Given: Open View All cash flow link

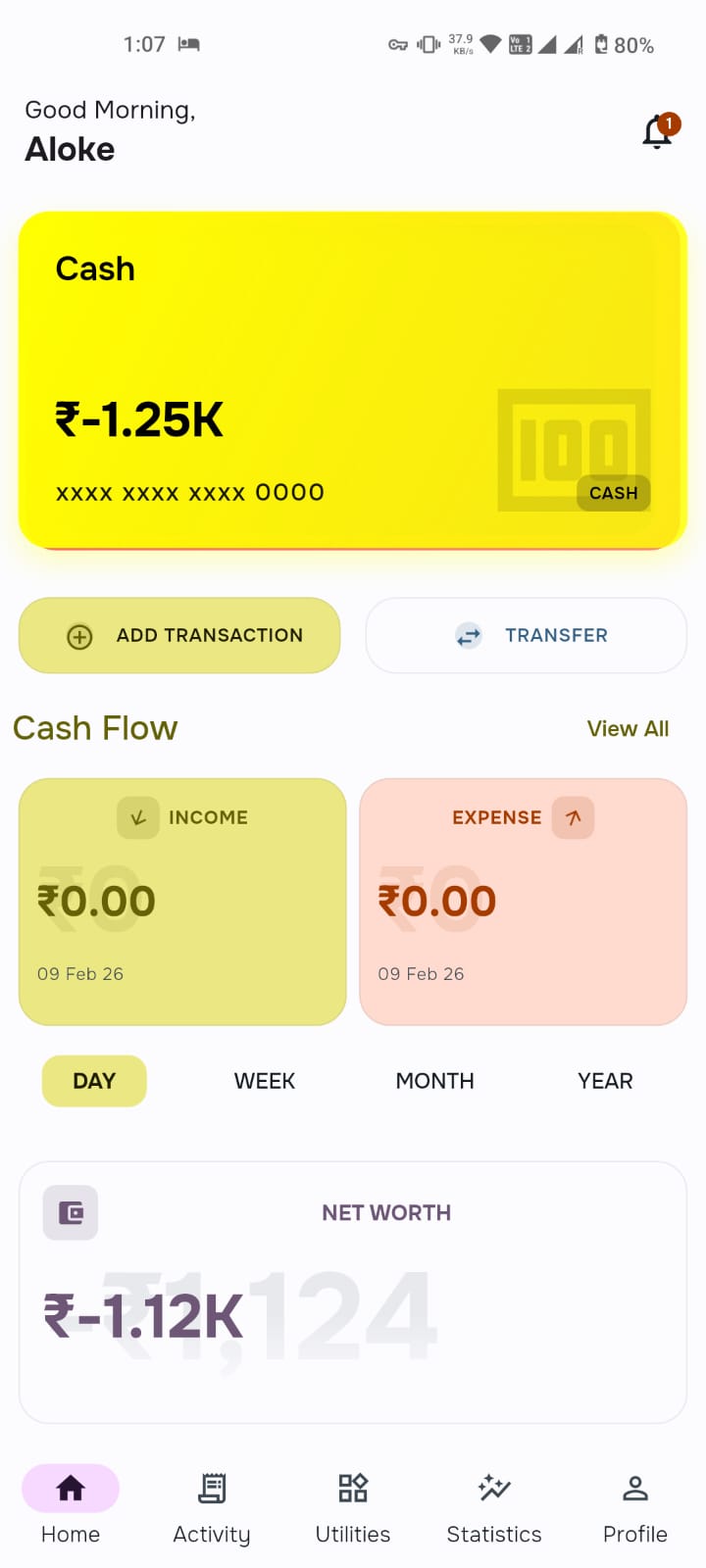Looking at the screenshot, I should [628, 729].
